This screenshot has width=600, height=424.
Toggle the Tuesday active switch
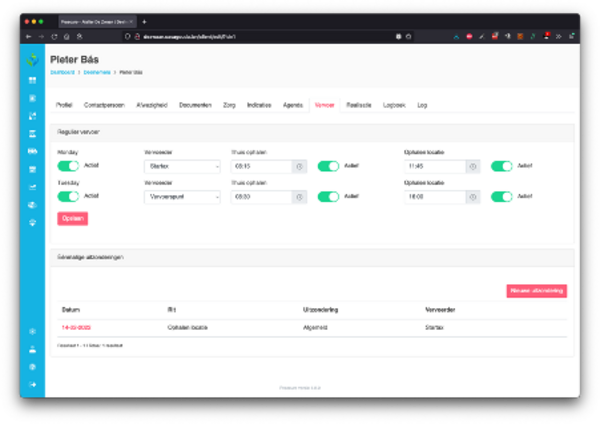tap(68, 197)
